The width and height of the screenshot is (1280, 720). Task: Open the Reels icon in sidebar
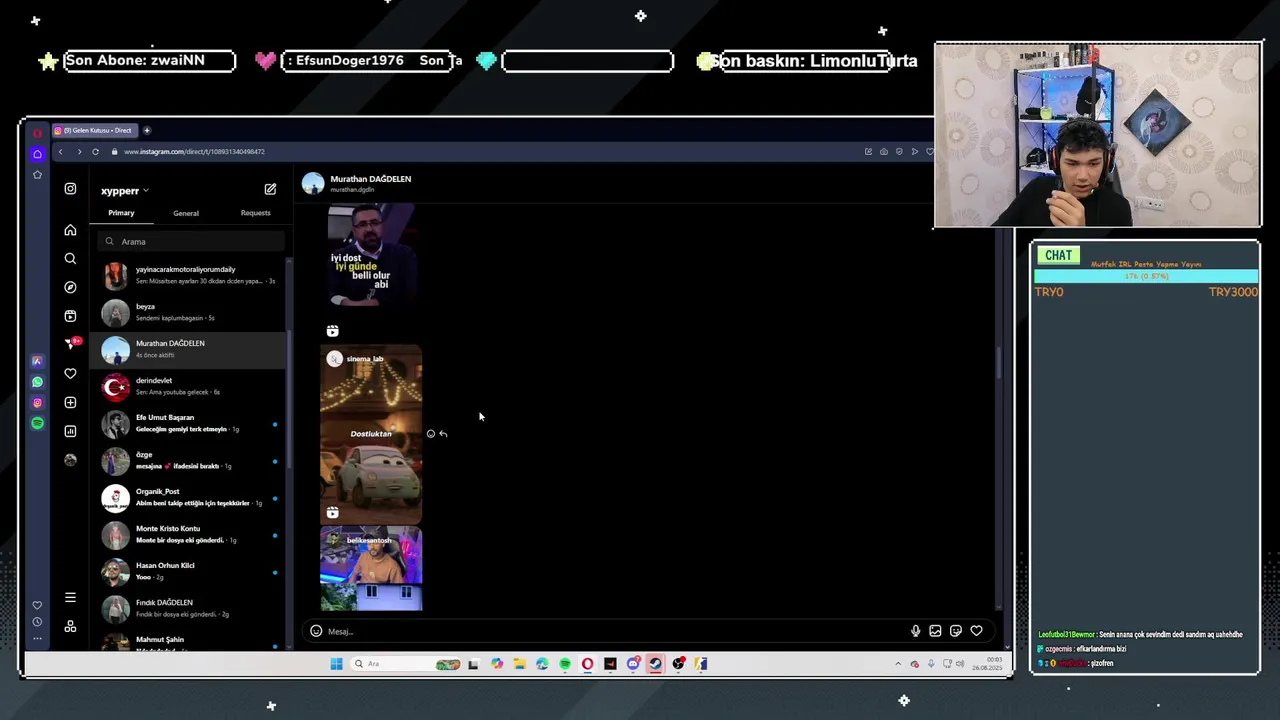[70, 316]
